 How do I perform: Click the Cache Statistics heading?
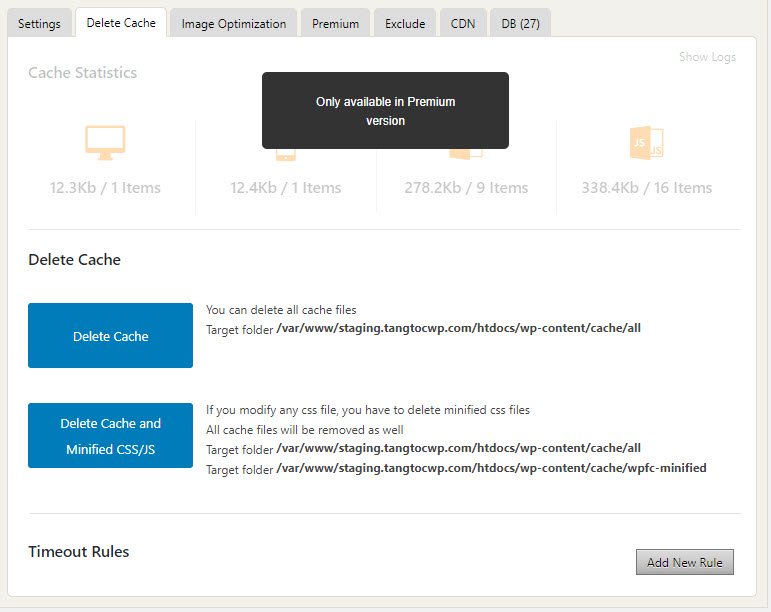[83, 73]
